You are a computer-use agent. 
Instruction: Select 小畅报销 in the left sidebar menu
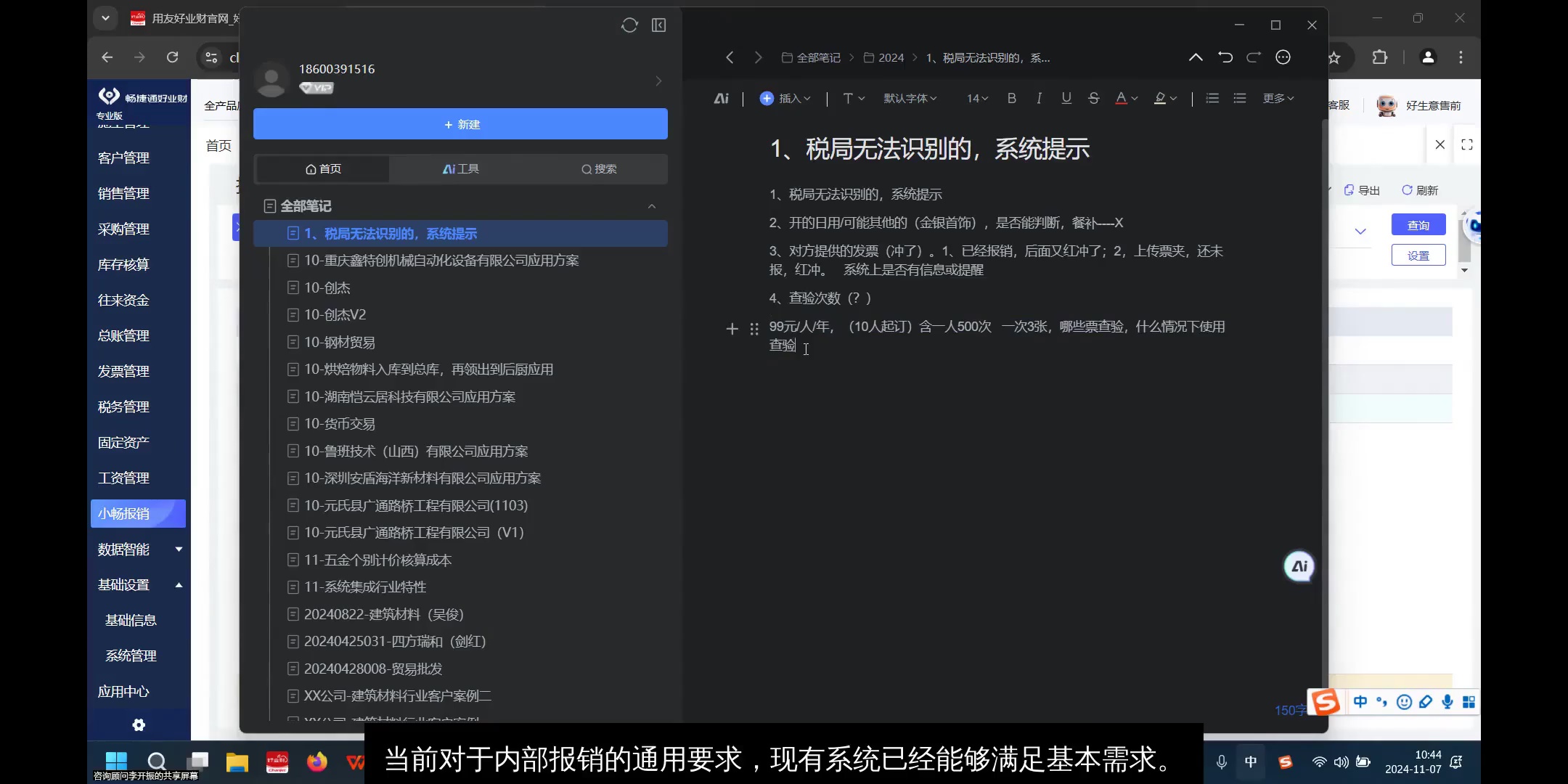click(x=138, y=513)
